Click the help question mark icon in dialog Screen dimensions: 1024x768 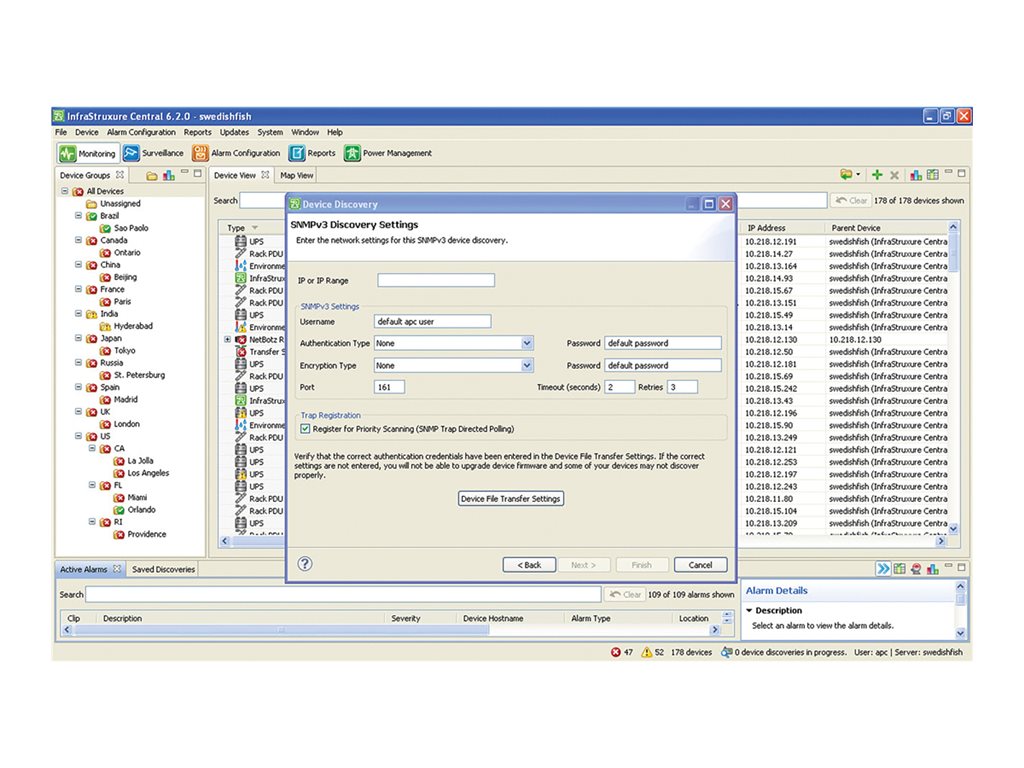click(x=305, y=564)
